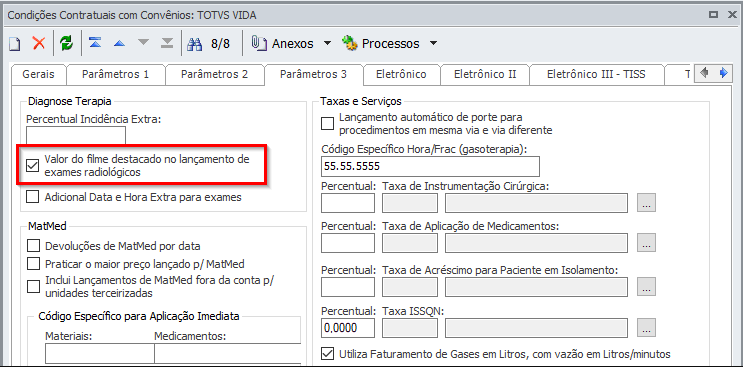Screen dimensions: 743x367
Task: Uncheck Utiliza Faturamento de Gases em Litros
Action: pos(327,354)
